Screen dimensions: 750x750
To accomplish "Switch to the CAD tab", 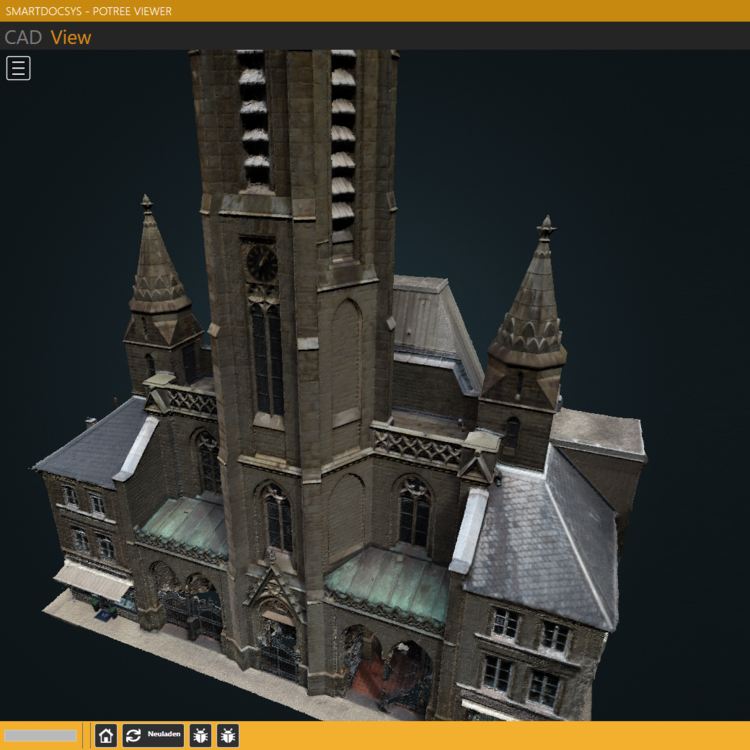I will pos(23,38).
